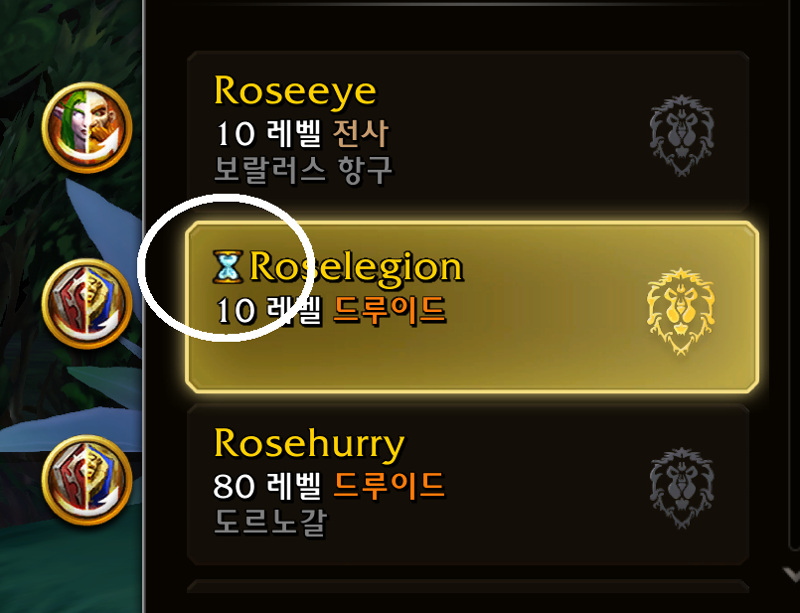Screen dimensions: 800x613
Task: Select the Rosehurry character entry
Action: click(x=468, y=485)
